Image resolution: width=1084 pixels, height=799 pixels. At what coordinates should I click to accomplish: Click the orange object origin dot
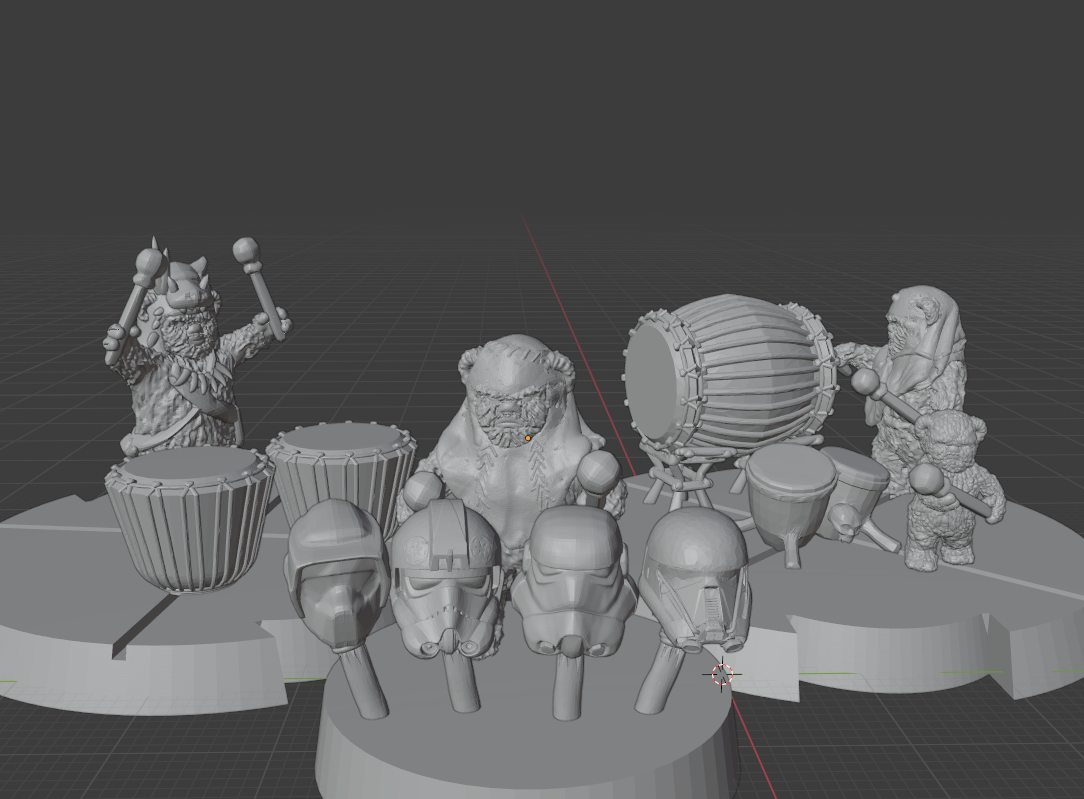pos(528,438)
